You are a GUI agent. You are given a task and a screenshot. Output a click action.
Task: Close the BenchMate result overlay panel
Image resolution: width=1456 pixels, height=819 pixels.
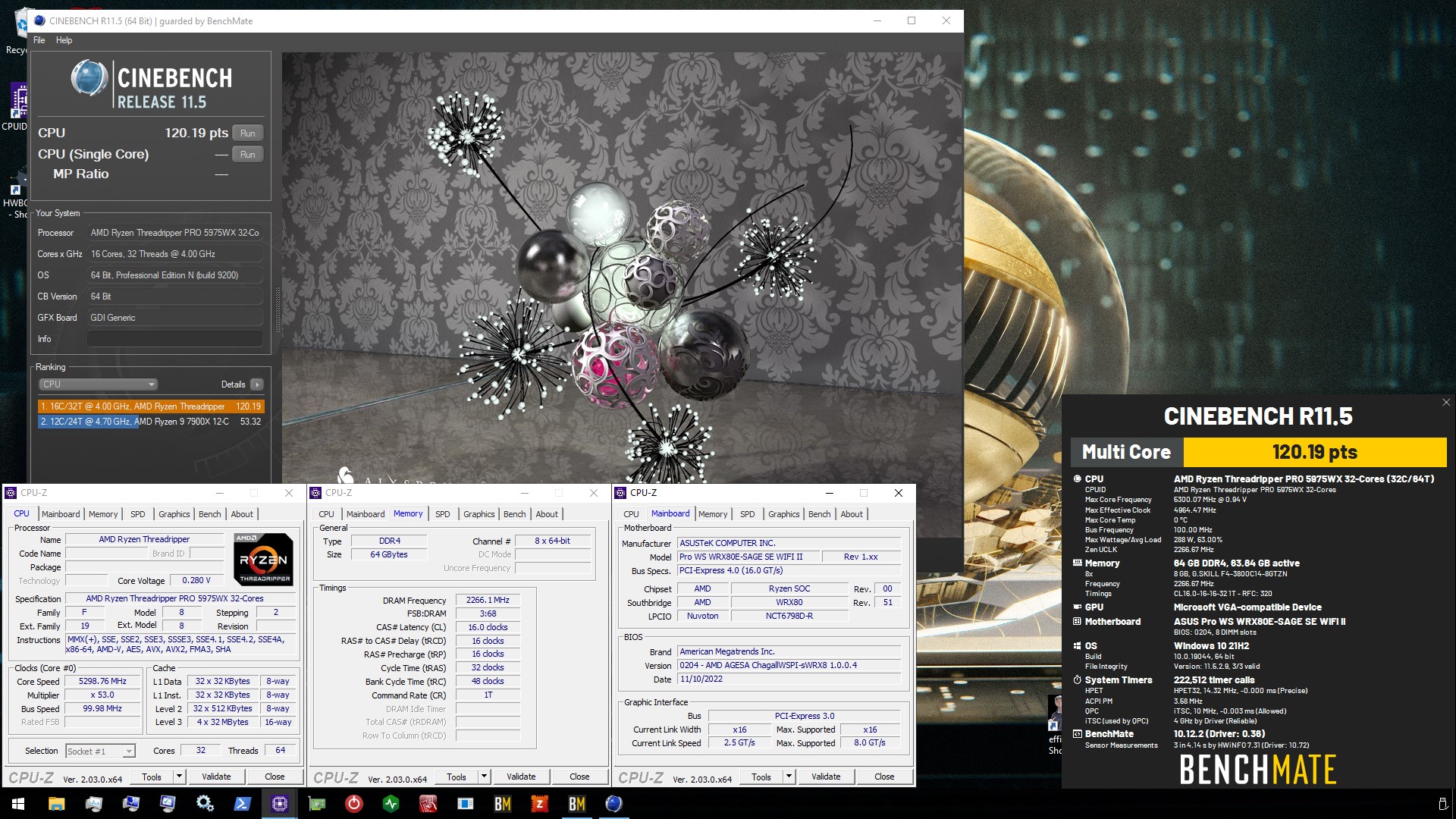(1446, 403)
